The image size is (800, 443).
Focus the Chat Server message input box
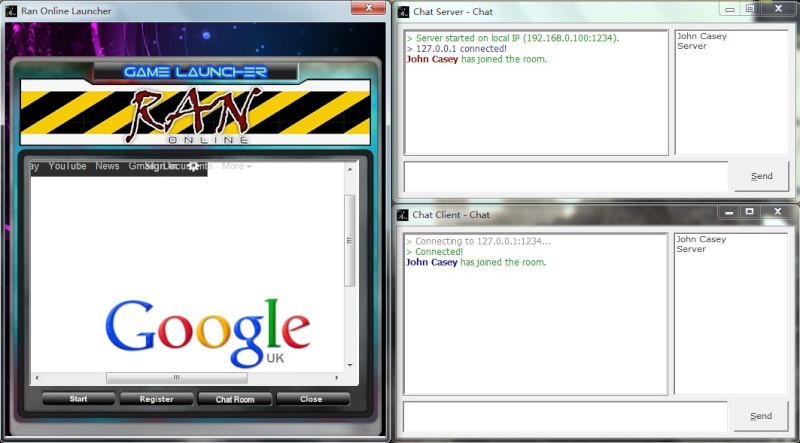point(565,177)
